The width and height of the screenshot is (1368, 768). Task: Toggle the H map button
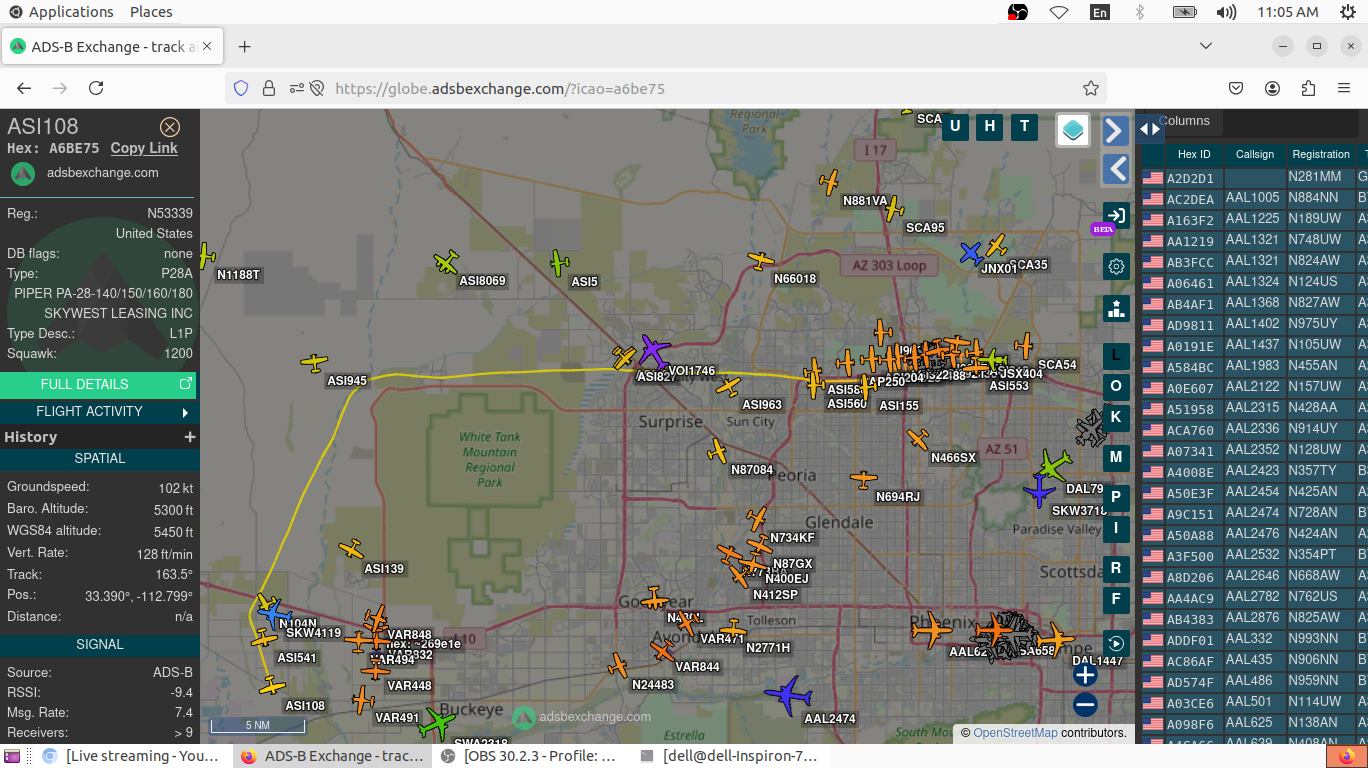(990, 126)
